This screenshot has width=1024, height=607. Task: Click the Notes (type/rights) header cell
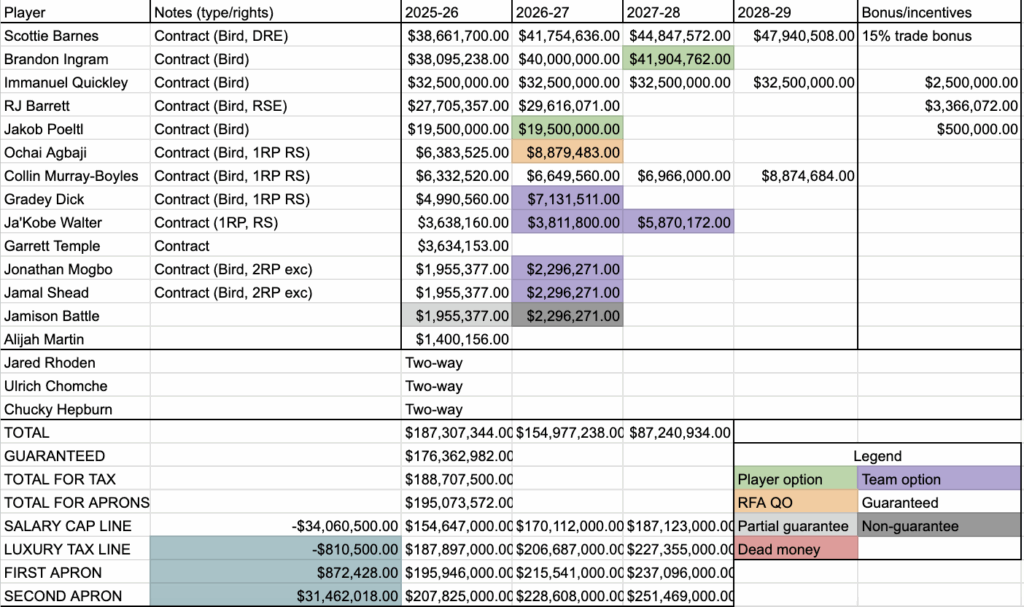(276, 12)
